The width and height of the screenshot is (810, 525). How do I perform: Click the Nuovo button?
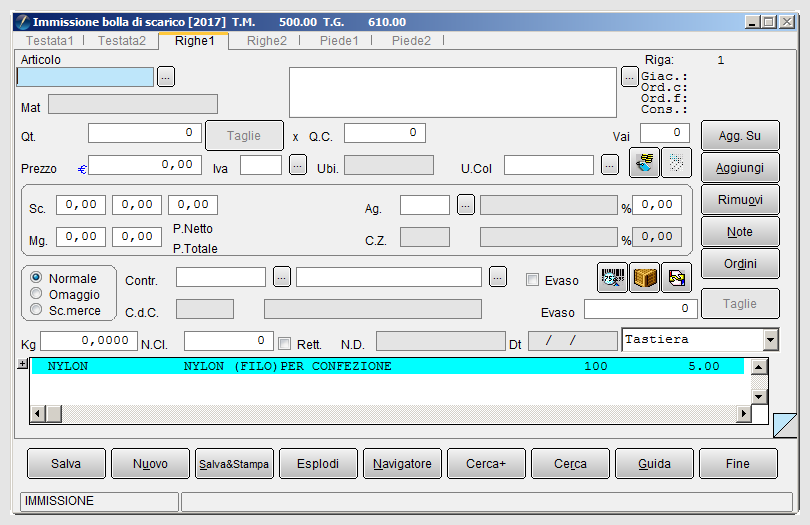[x=150, y=464]
